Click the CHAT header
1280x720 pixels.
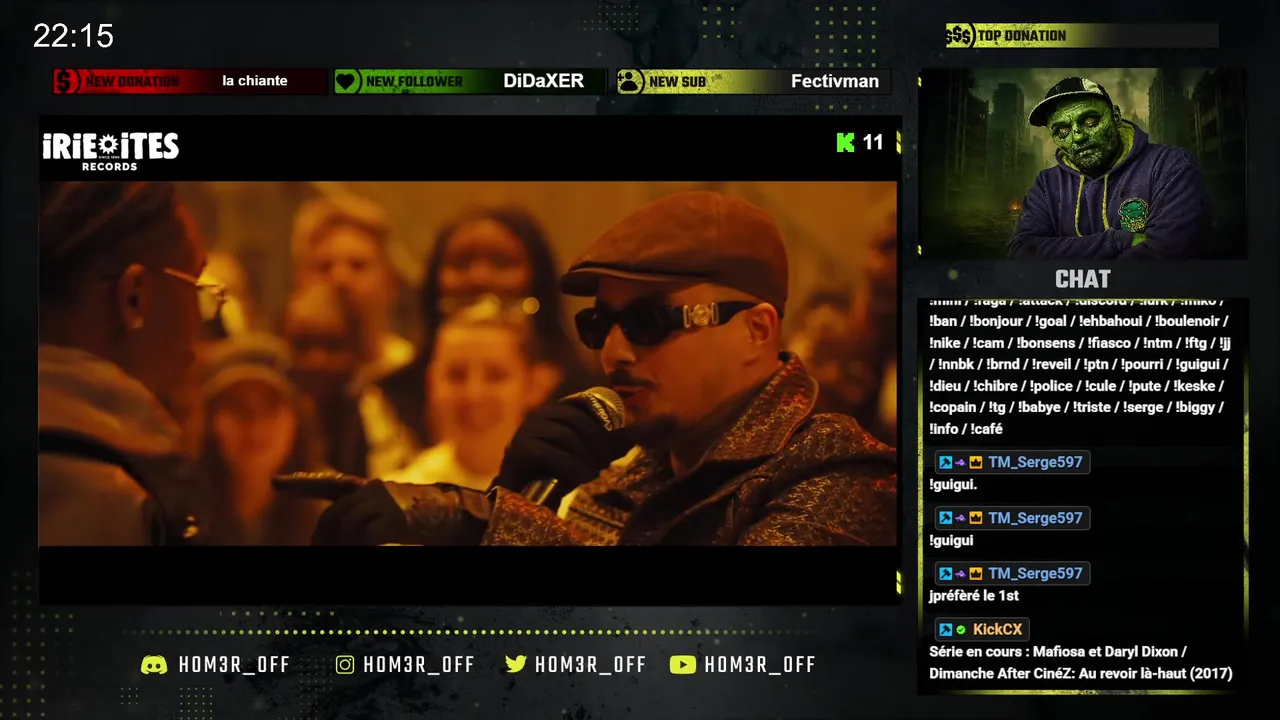[1082, 279]
